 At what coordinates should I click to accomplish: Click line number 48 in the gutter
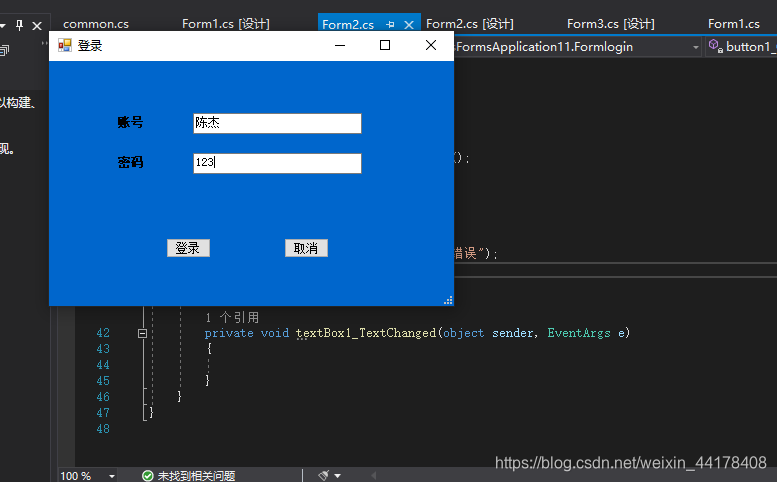coord(103,429)
